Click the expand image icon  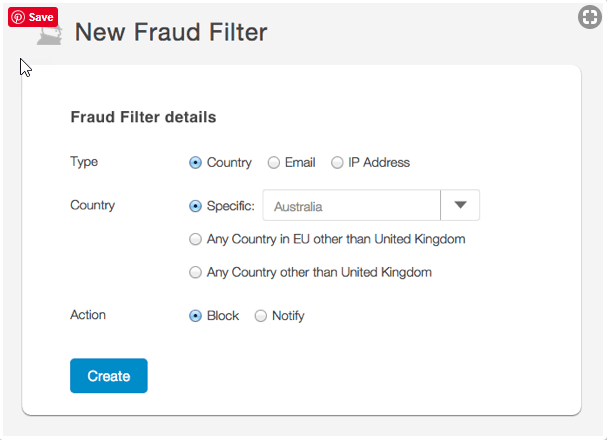point(590,17)
